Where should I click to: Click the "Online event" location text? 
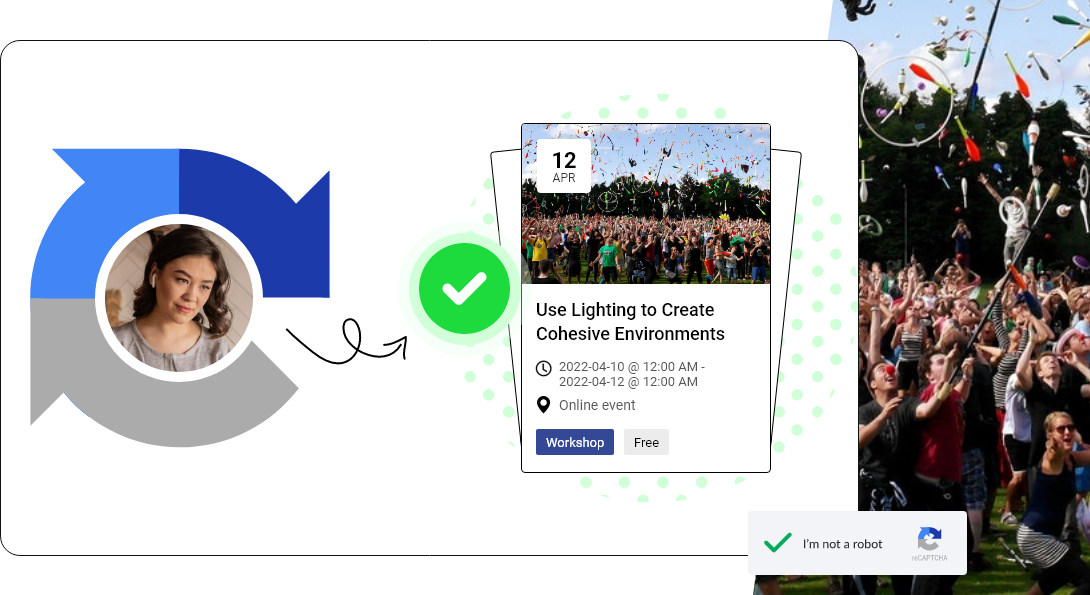[597, 405]
